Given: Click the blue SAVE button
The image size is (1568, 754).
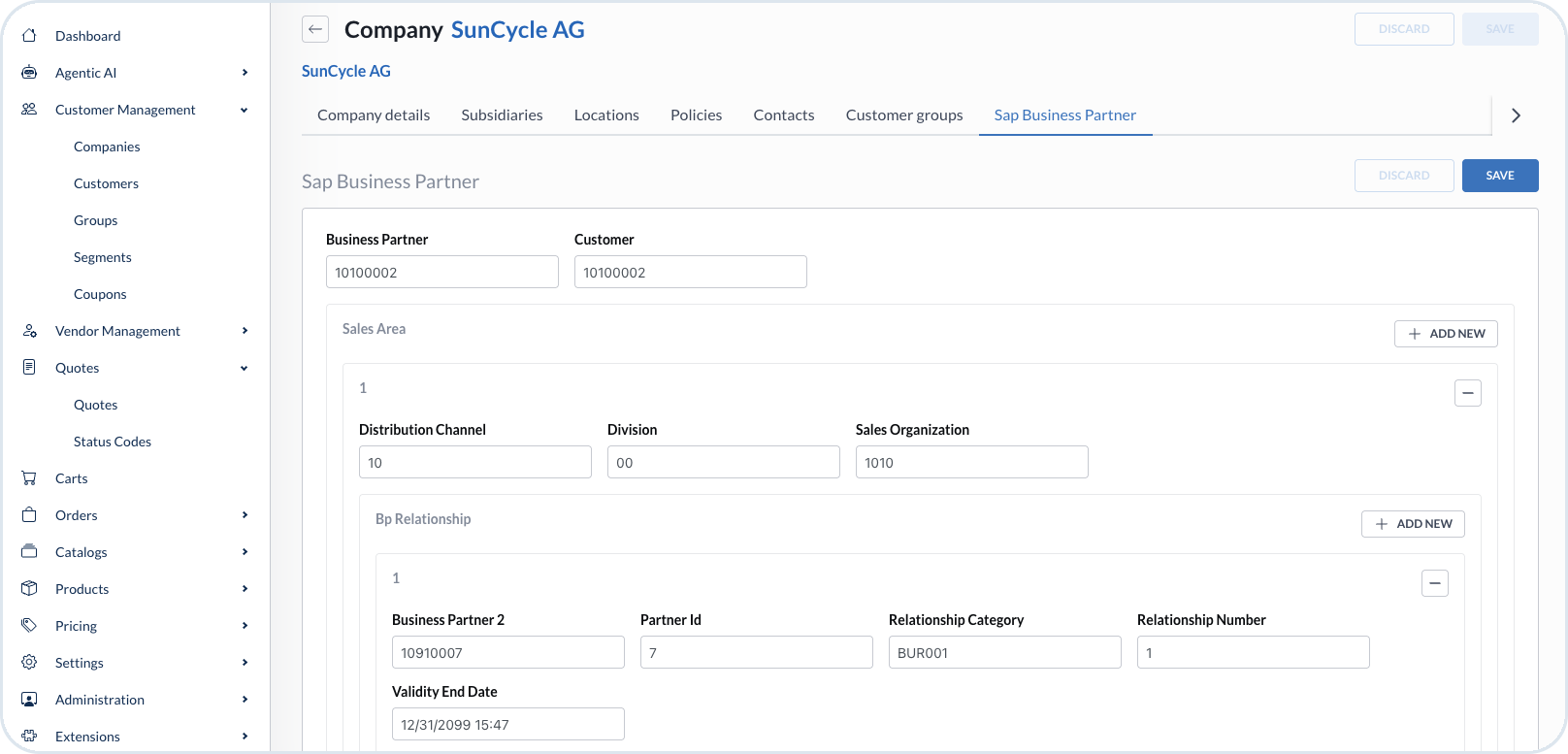Looking at the screenshot, I should [x=1500, y=176].
